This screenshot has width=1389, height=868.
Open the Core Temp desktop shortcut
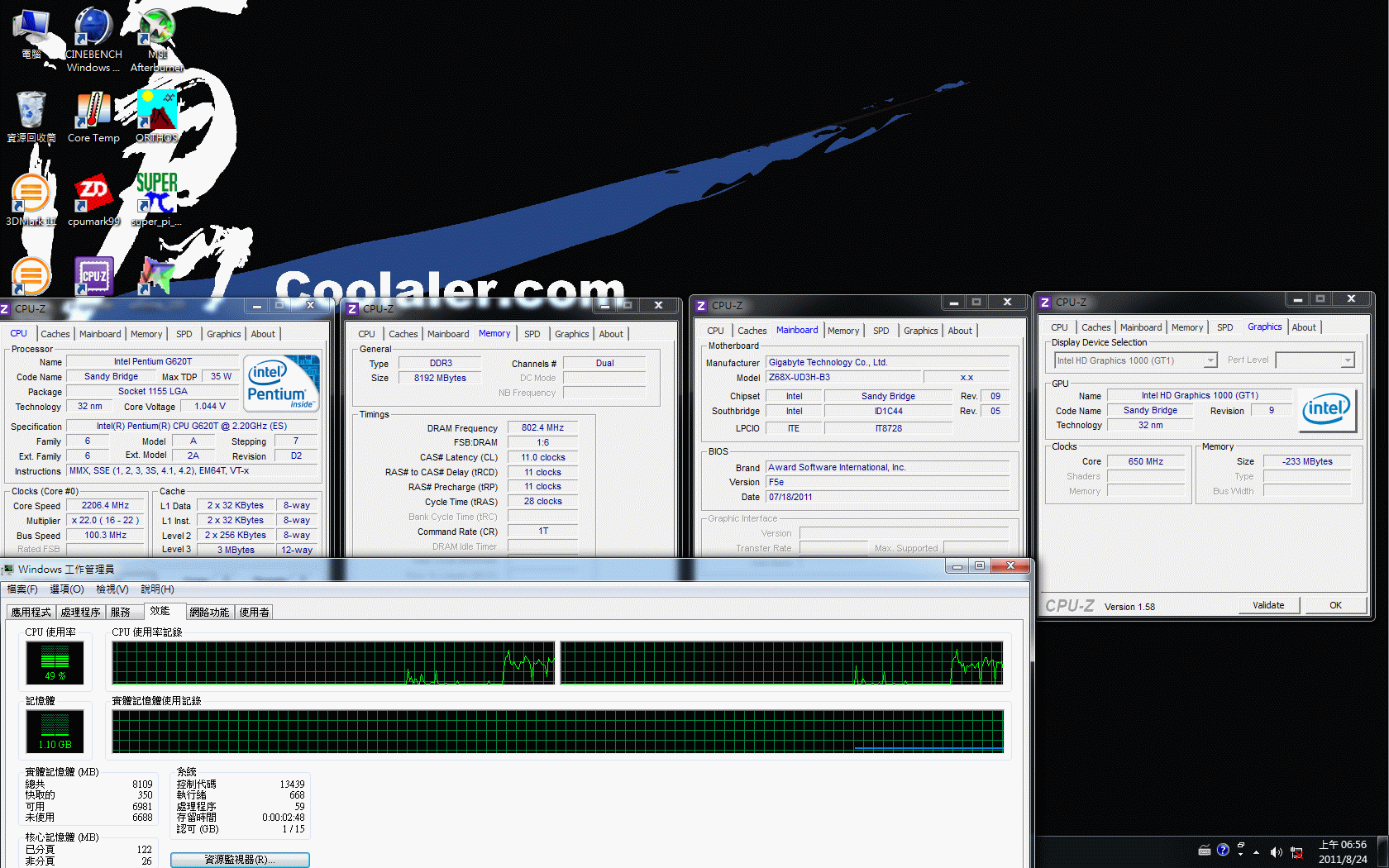point(93,116)
